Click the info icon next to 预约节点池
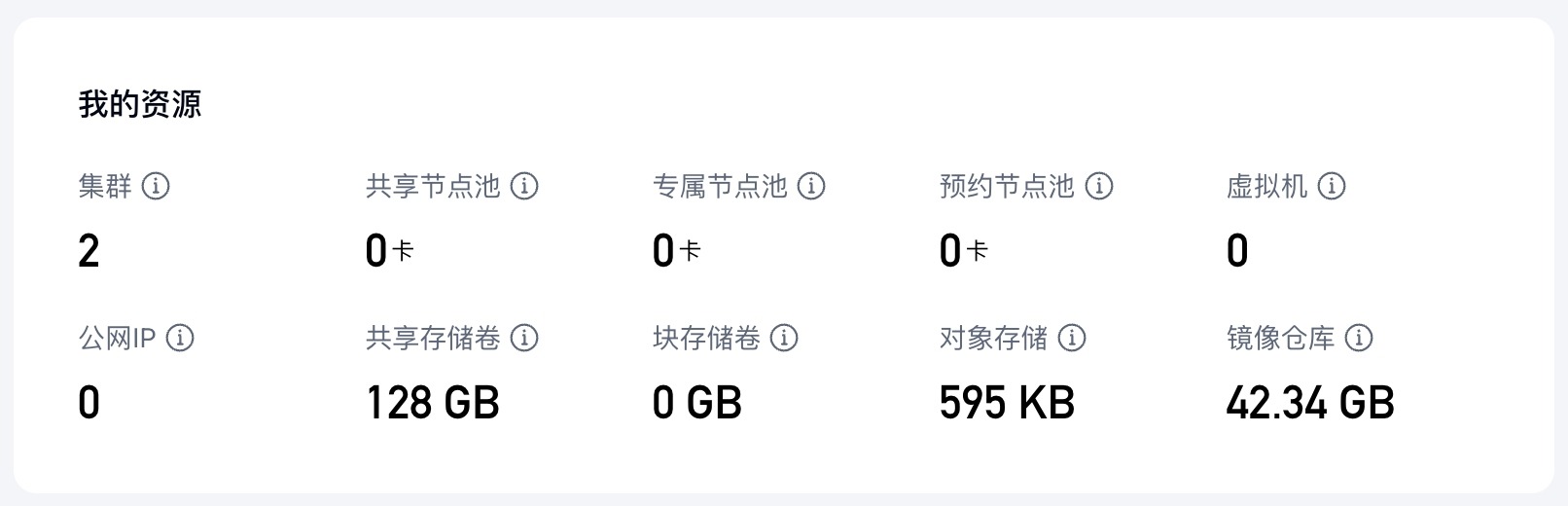1568x506 pixels. tap(1099, 186)
